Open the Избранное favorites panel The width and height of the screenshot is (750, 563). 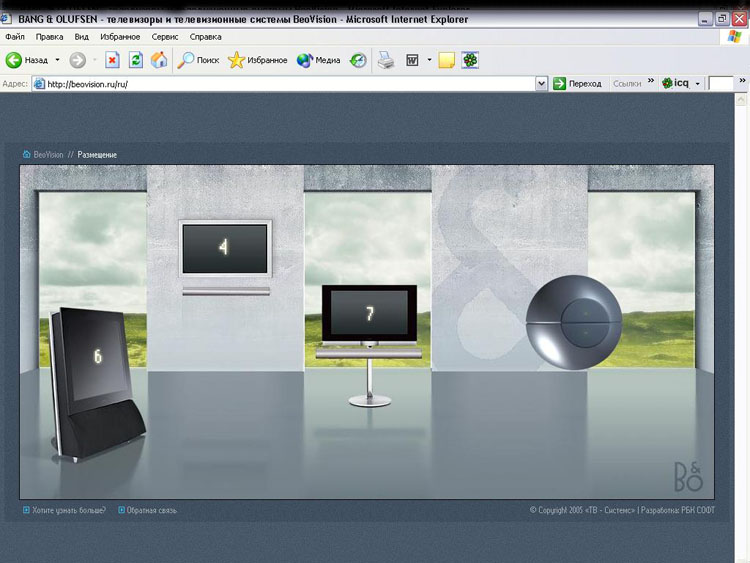(x=258, y=60)
